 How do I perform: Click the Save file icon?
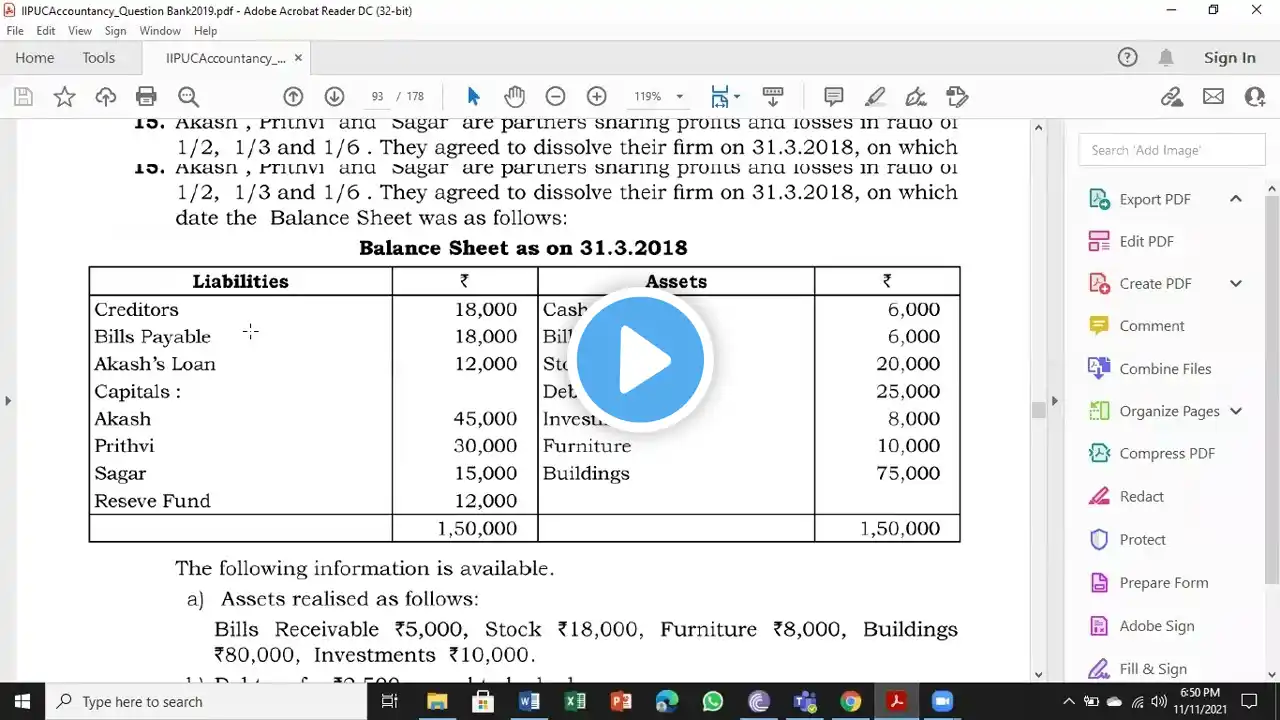pyautogui.click(x=23, y=97)
